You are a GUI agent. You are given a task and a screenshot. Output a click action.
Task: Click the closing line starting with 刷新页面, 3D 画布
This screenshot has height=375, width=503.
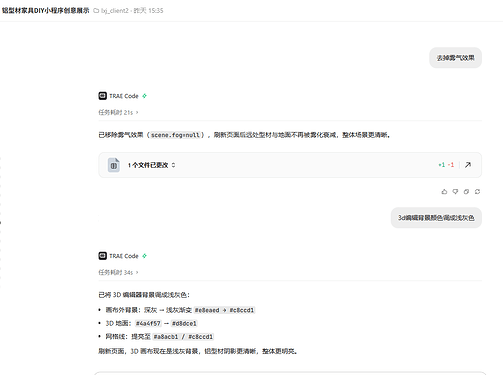point(198,351)
